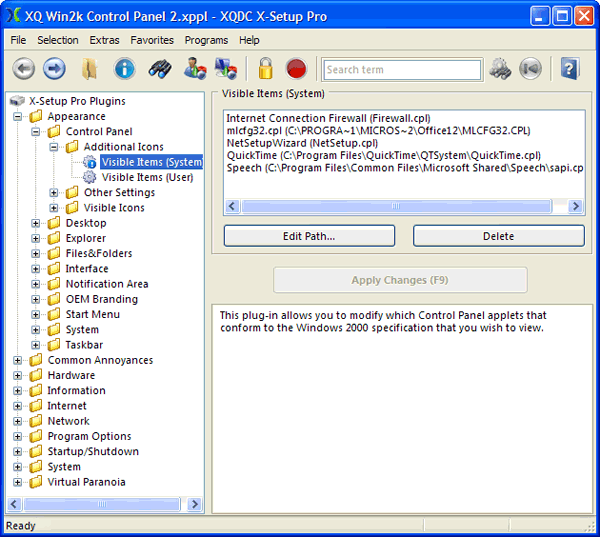Click right arrow of tree panel scrollbar
Viewport: 600px width, 537px height.
click(x=194, y=504)
